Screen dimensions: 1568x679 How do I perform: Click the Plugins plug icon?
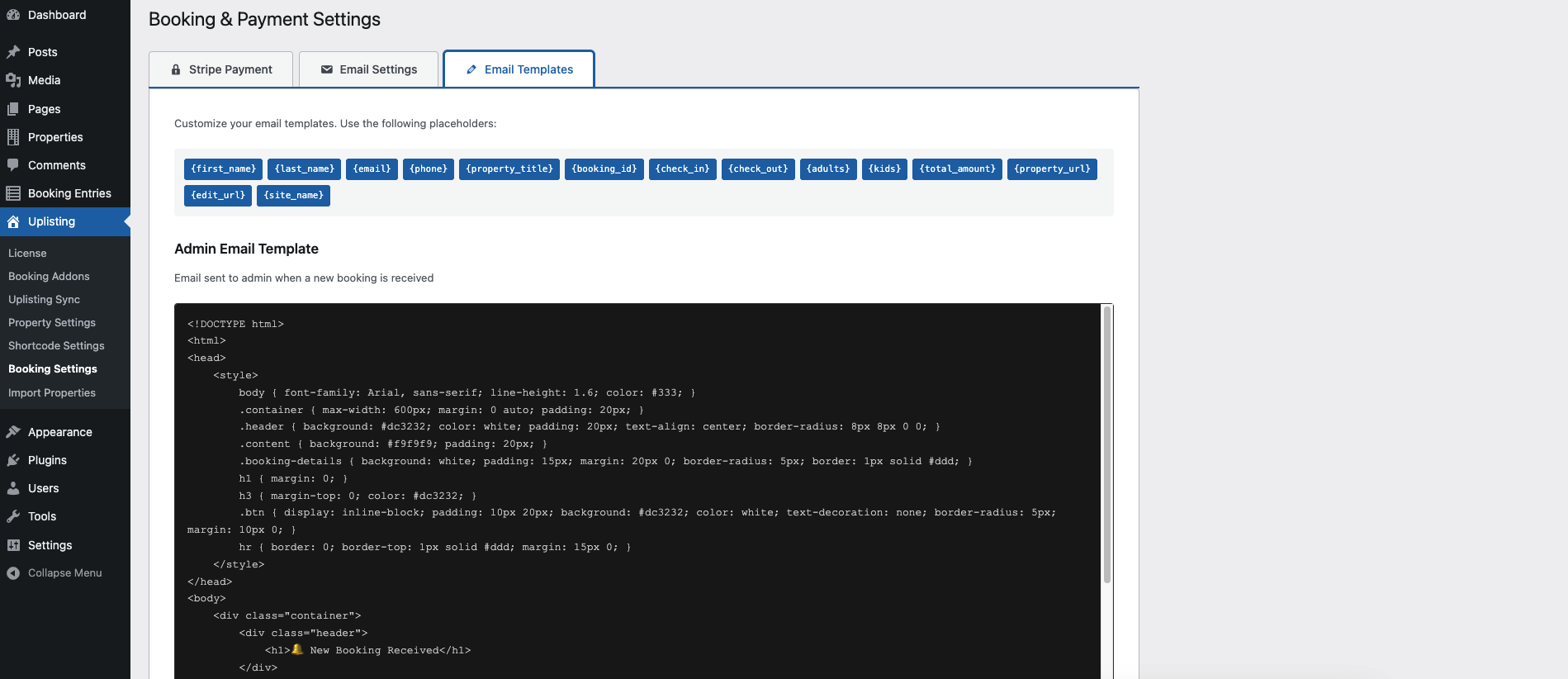(x=13, y=460)
